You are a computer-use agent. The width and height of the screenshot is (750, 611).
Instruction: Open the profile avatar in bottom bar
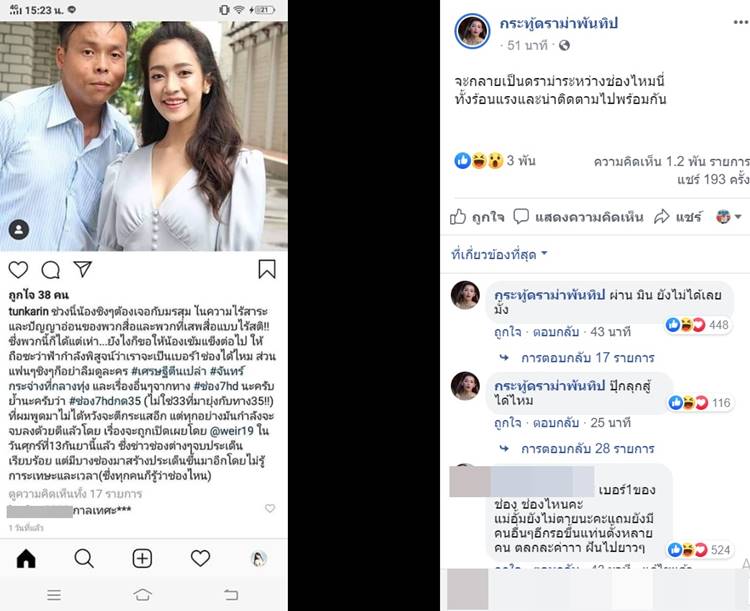pyautogui.click(x=258, y=559)
